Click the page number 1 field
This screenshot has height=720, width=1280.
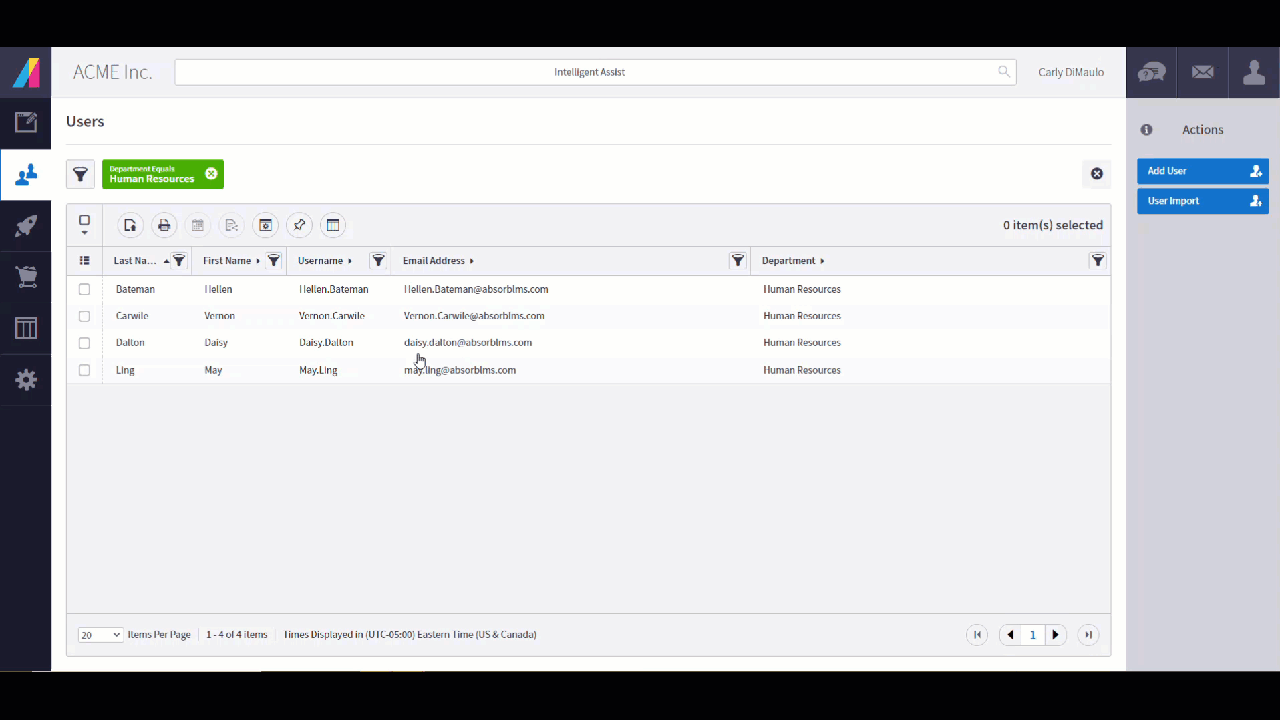1033,635
